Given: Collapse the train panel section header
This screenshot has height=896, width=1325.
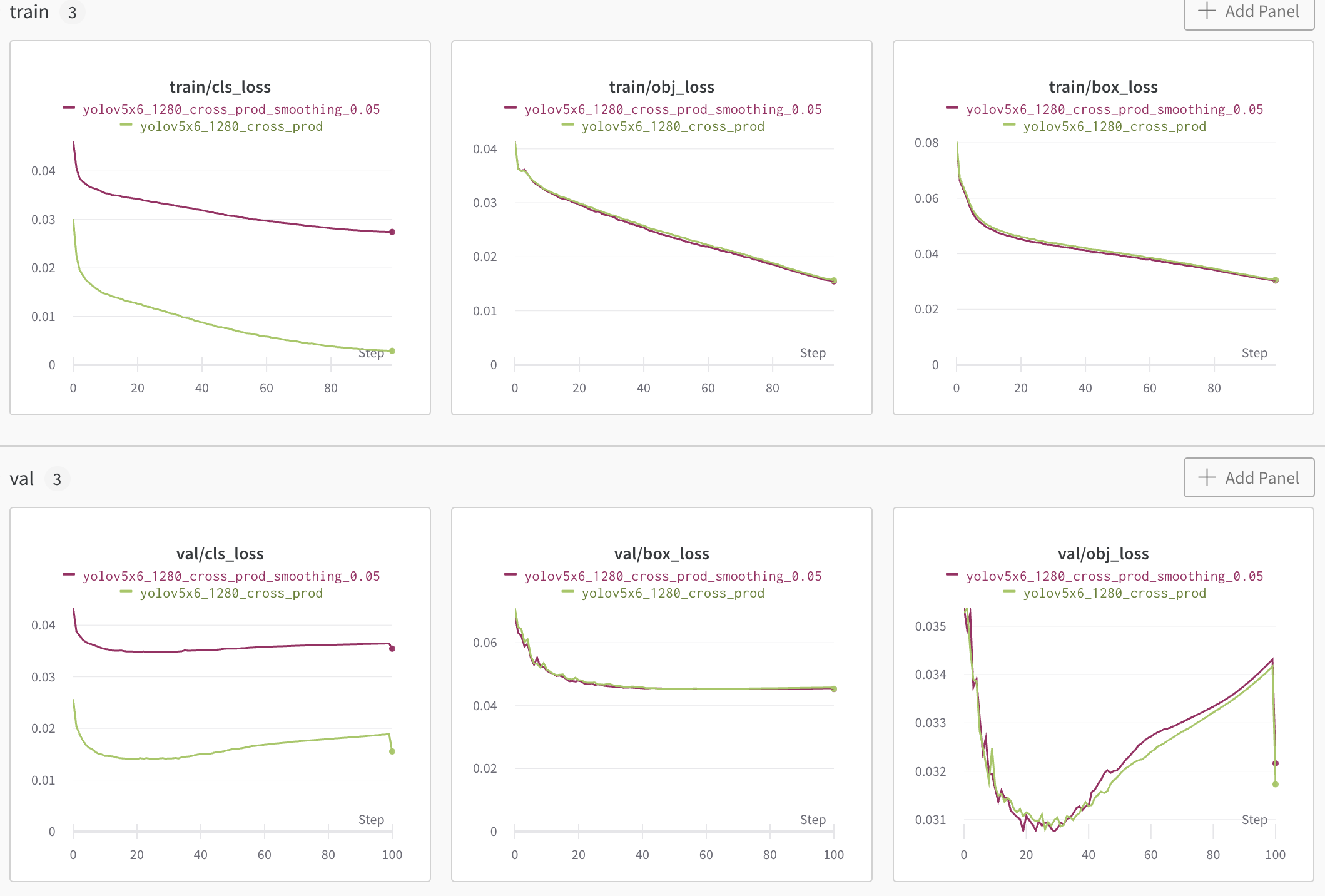Looking at the screenshot, I should pyautogui.click(x=29, y=11).
